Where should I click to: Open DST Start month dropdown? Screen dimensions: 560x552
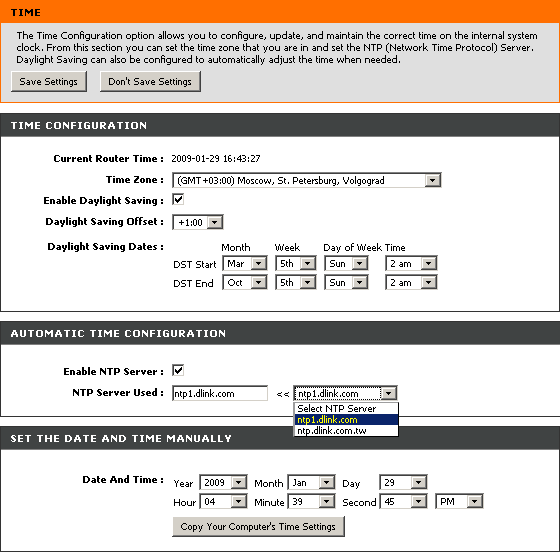[x=245, y=264]
